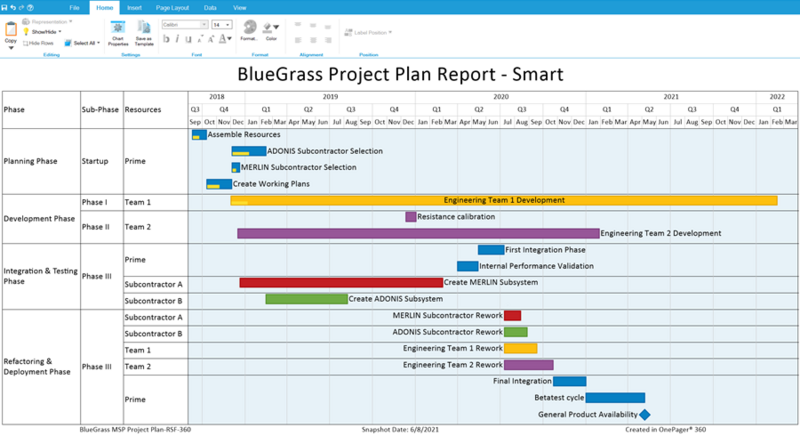Toggle bold font formatting
This screenshot has height=436, width=800.
pyautogui.click(x=166, y=39)
